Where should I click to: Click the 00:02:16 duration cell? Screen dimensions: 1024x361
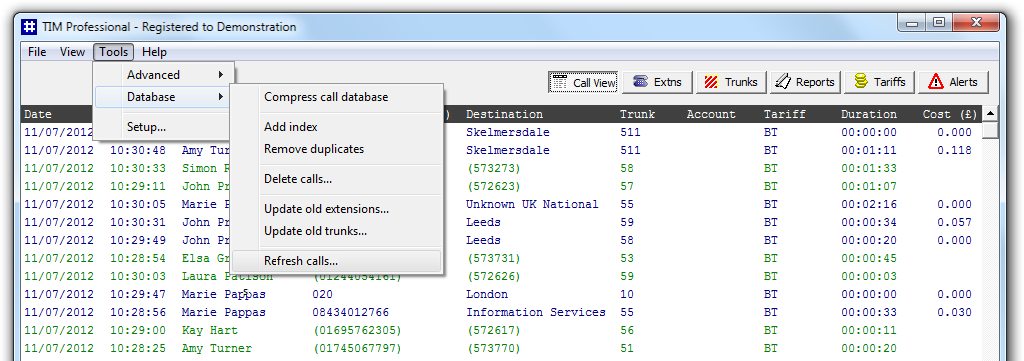coord(869,204)
